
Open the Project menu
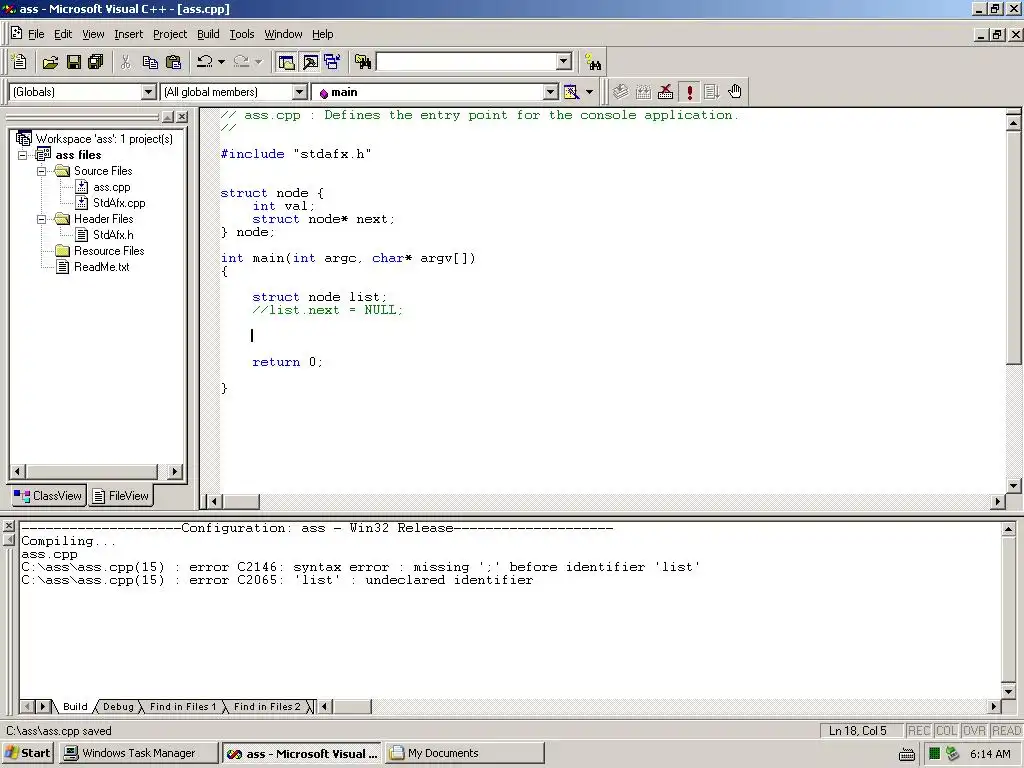coord(170,34)
